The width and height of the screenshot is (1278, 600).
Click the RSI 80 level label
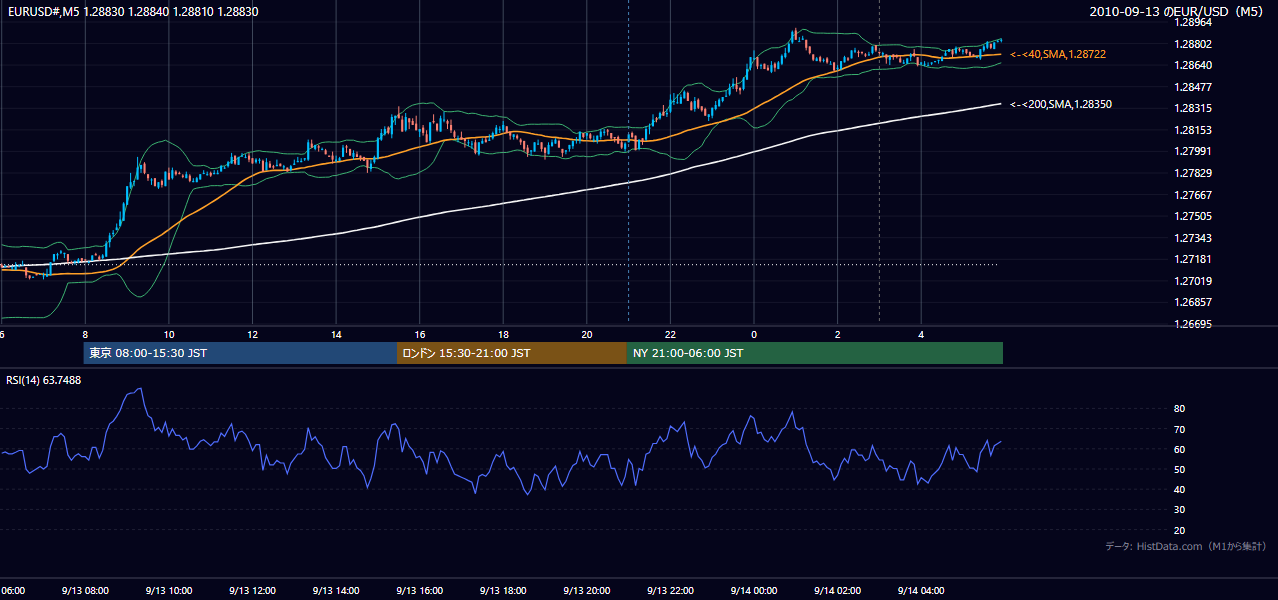(x=1180, y=409)
